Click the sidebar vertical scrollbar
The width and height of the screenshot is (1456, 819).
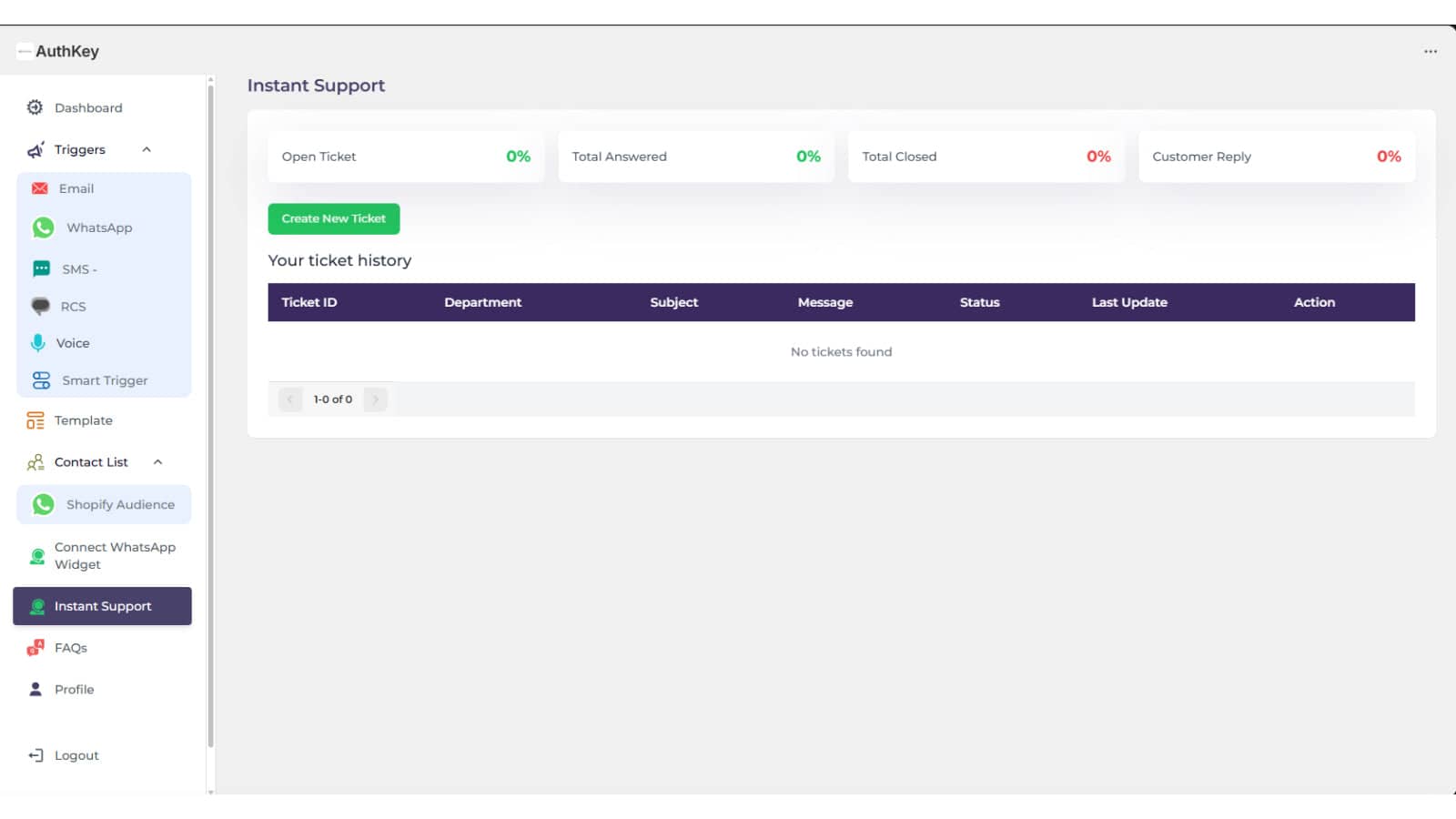[x=211, y=409]
